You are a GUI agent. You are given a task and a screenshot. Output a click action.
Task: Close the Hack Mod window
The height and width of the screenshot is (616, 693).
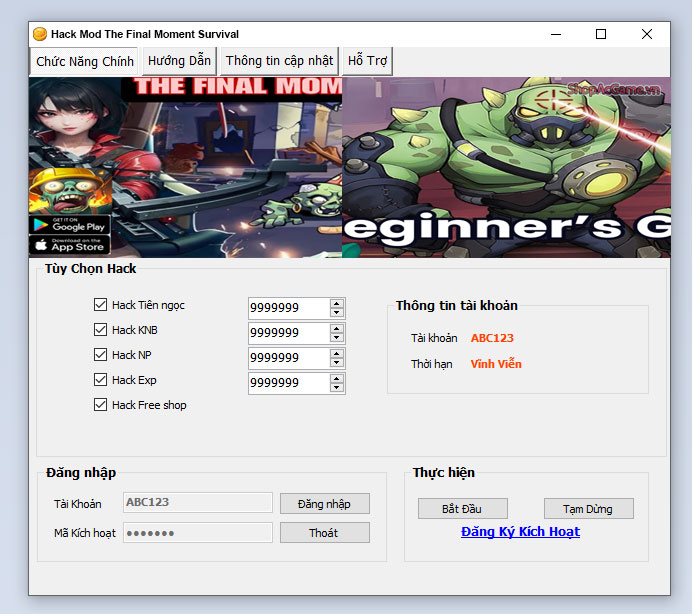(x=647, y=34)
